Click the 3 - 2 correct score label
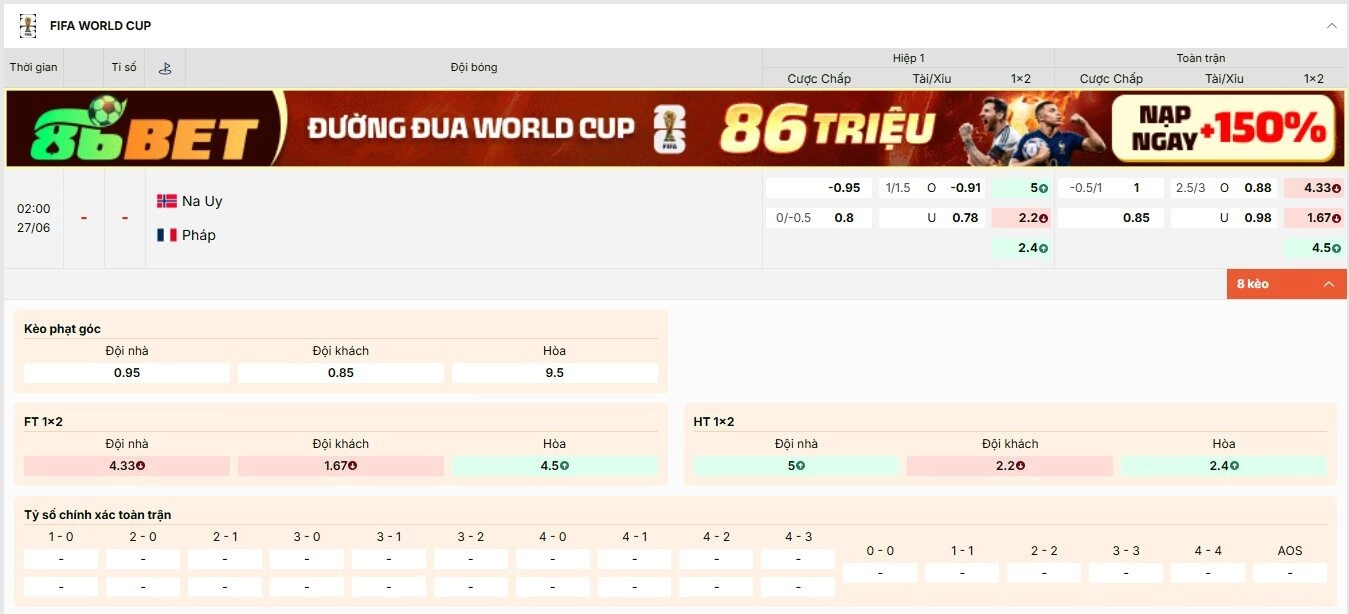This screenshot has height=614, width=1349. point(471,537)
